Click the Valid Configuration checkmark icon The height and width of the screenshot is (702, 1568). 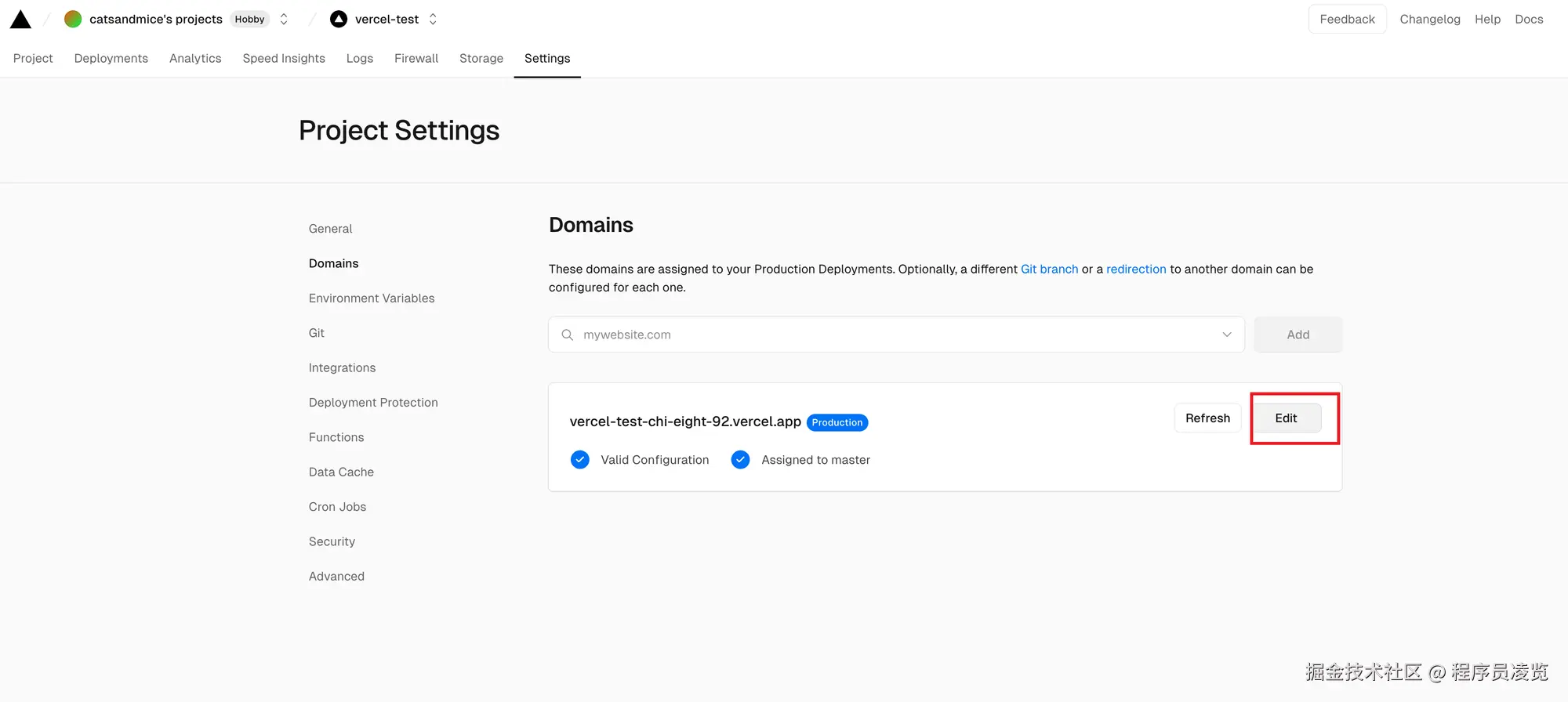[580, 460]
